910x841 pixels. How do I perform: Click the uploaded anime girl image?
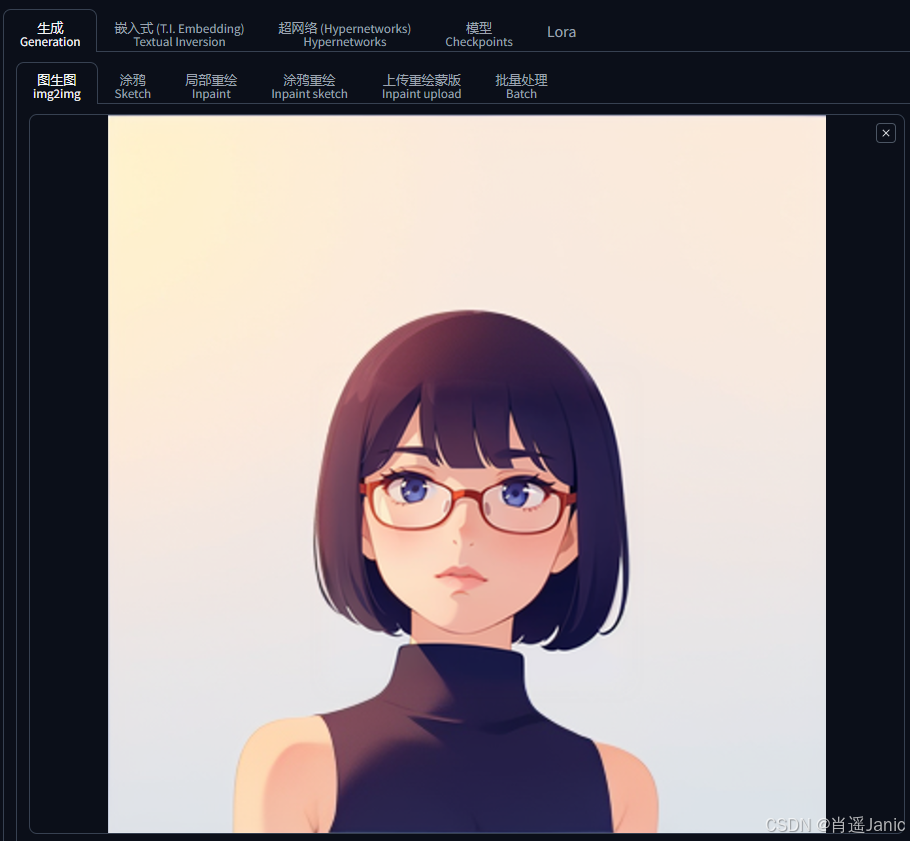pos(467,474)
